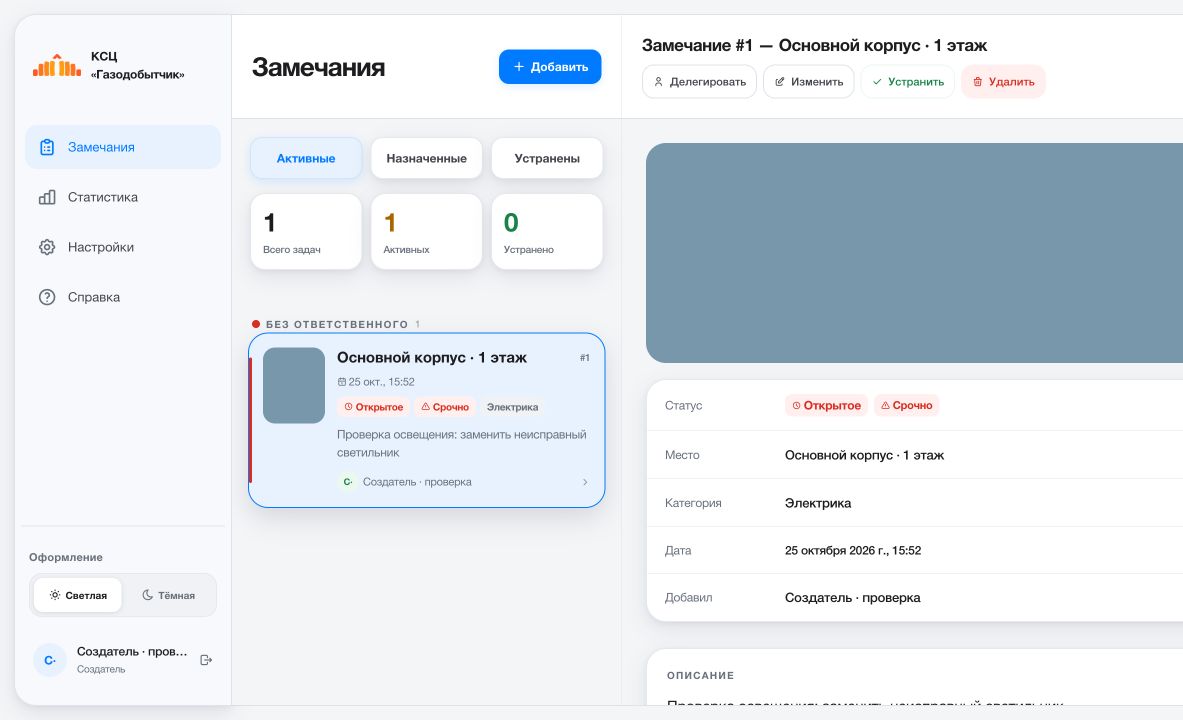
Task: Click the Открытое badge in the task card
Action: point(373,407)
